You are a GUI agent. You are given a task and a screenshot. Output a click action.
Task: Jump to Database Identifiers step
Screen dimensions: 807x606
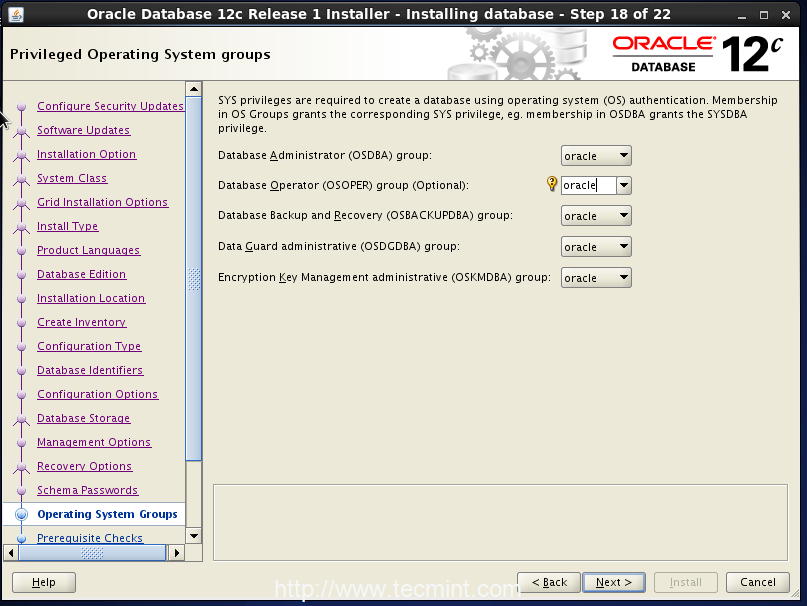coord(90,370)
